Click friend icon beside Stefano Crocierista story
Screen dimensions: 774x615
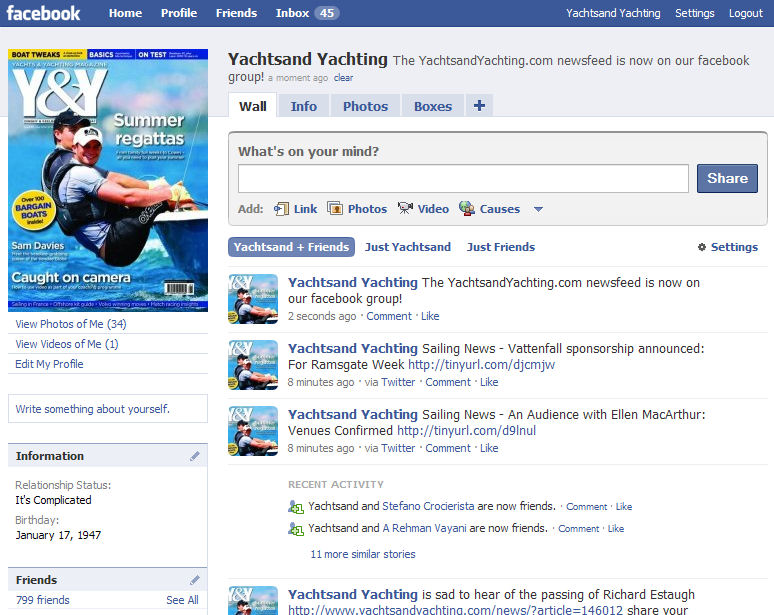pyautogui.click(x=296, y=506)
